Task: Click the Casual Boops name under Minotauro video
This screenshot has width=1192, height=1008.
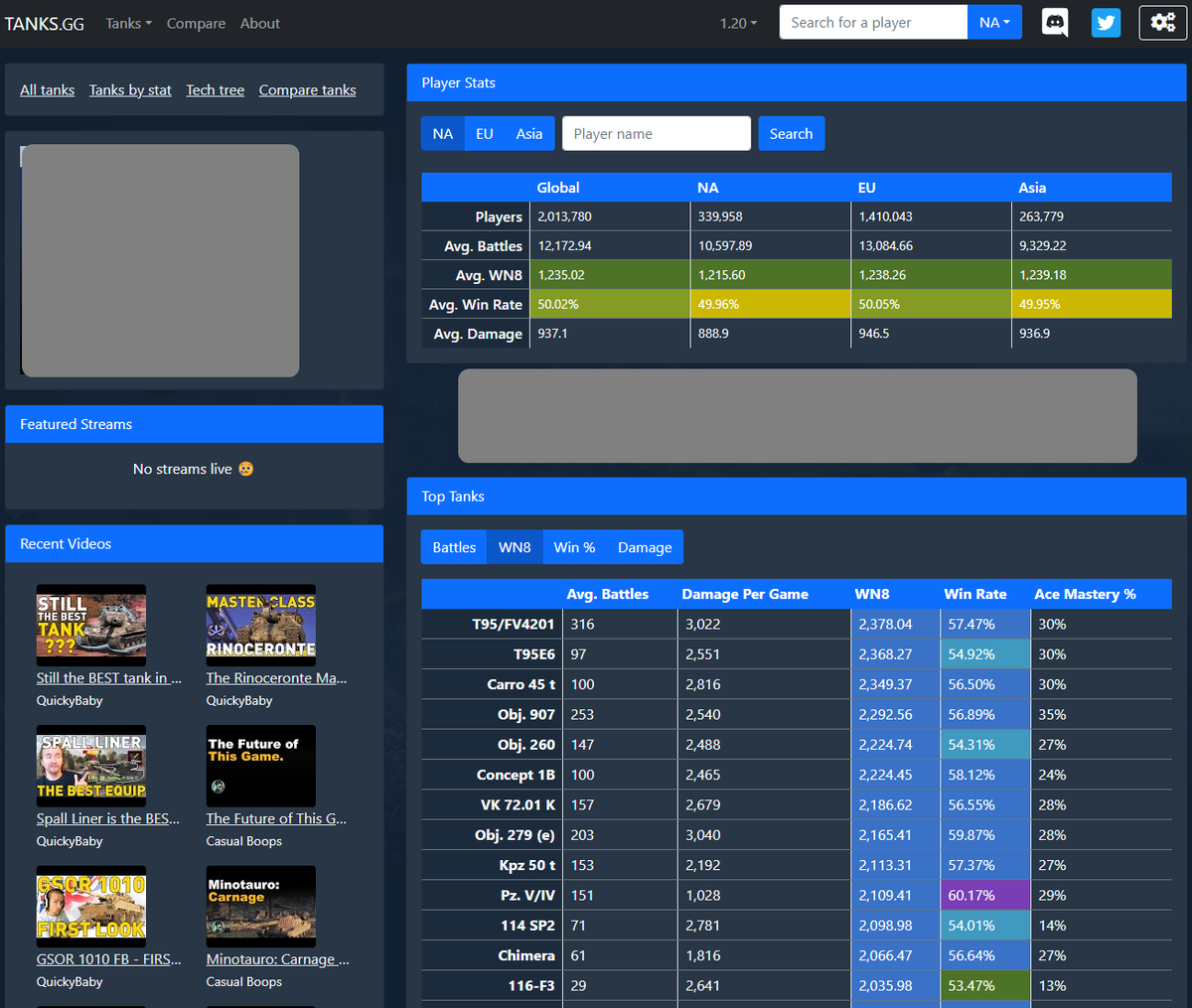Action: coord(244,981)
